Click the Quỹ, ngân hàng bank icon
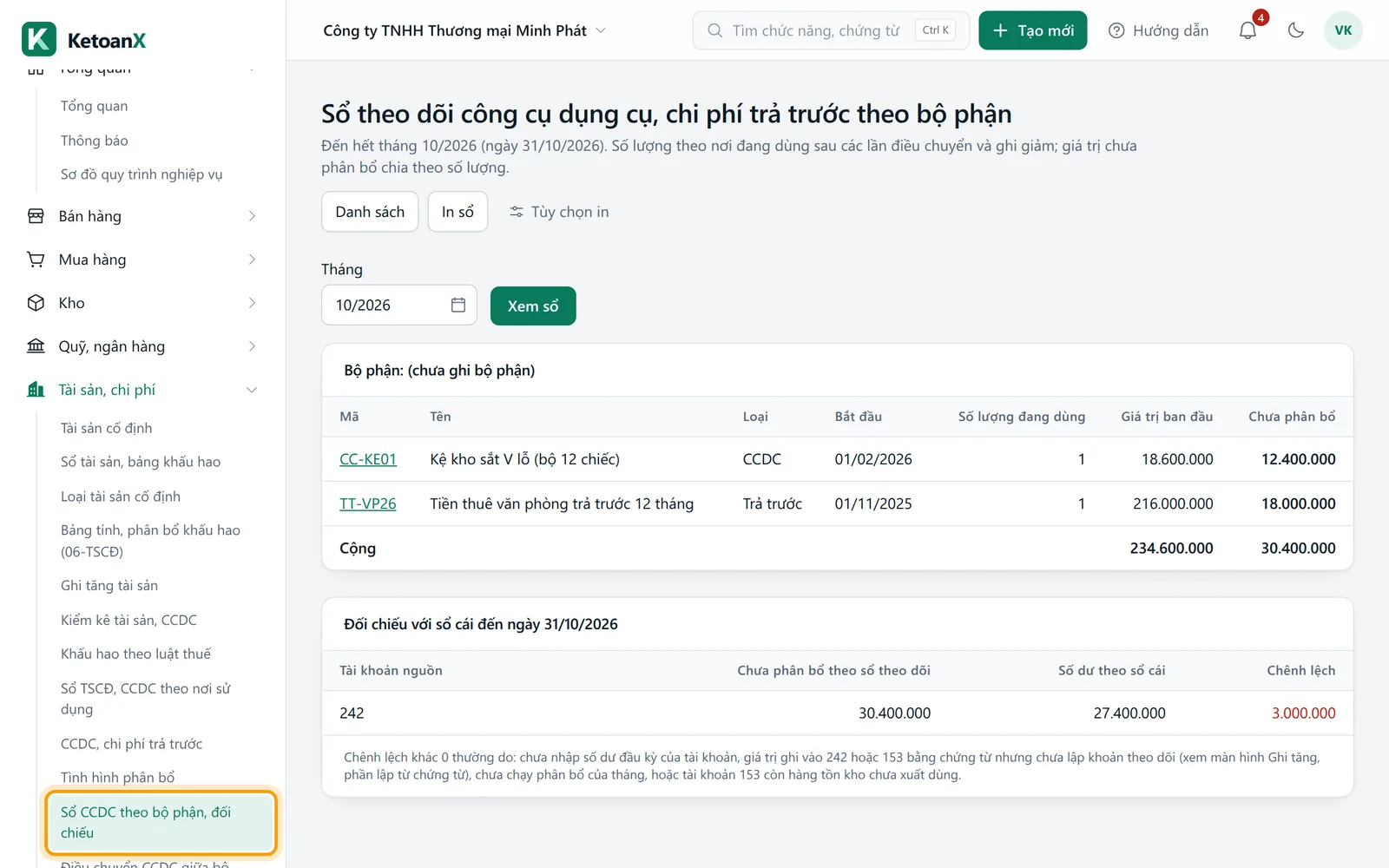Screen dimensions: 1389x868 pyautogui.click(x=36, y=346)
